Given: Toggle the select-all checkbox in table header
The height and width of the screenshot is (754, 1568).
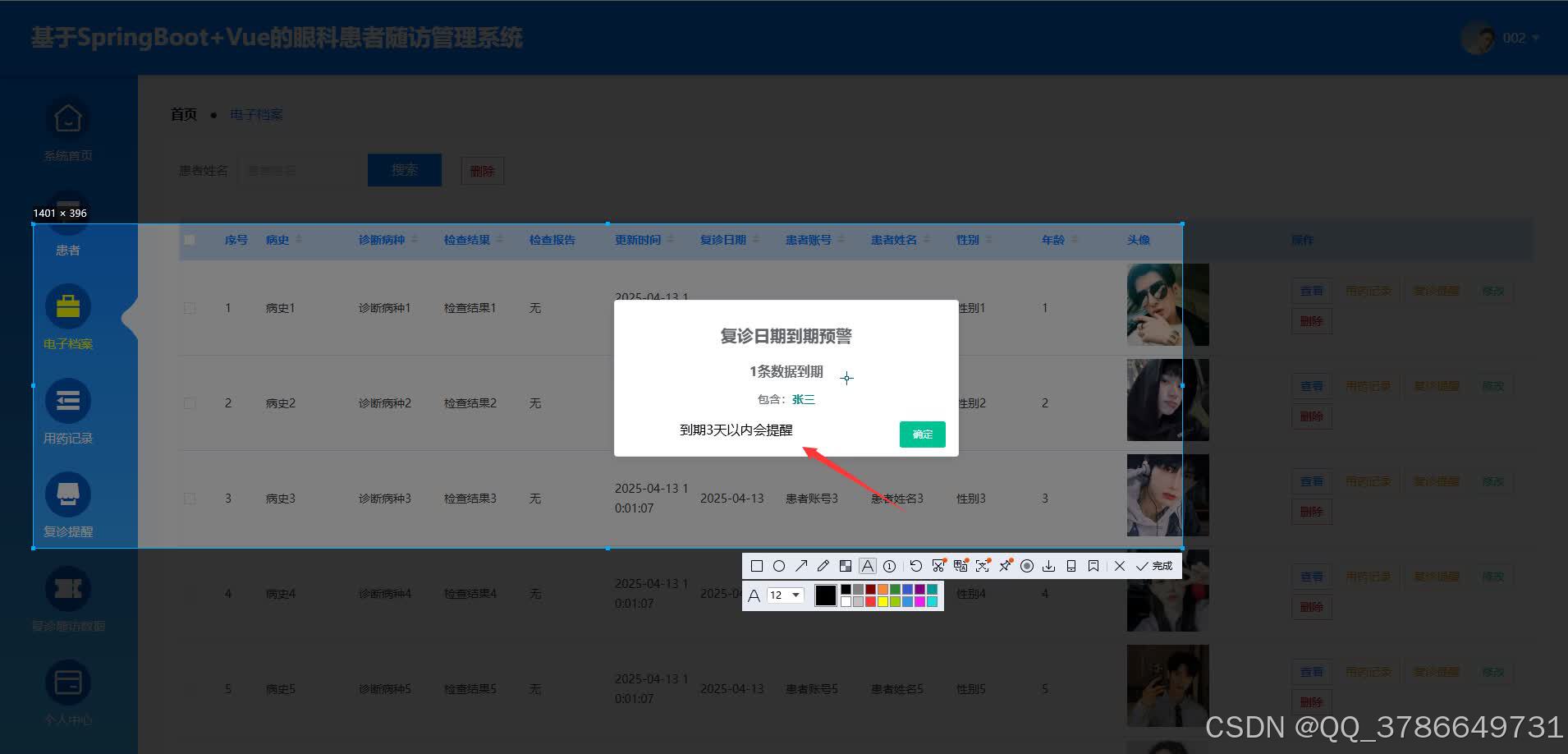Looking at the screenshot, I should pos(190,239).
